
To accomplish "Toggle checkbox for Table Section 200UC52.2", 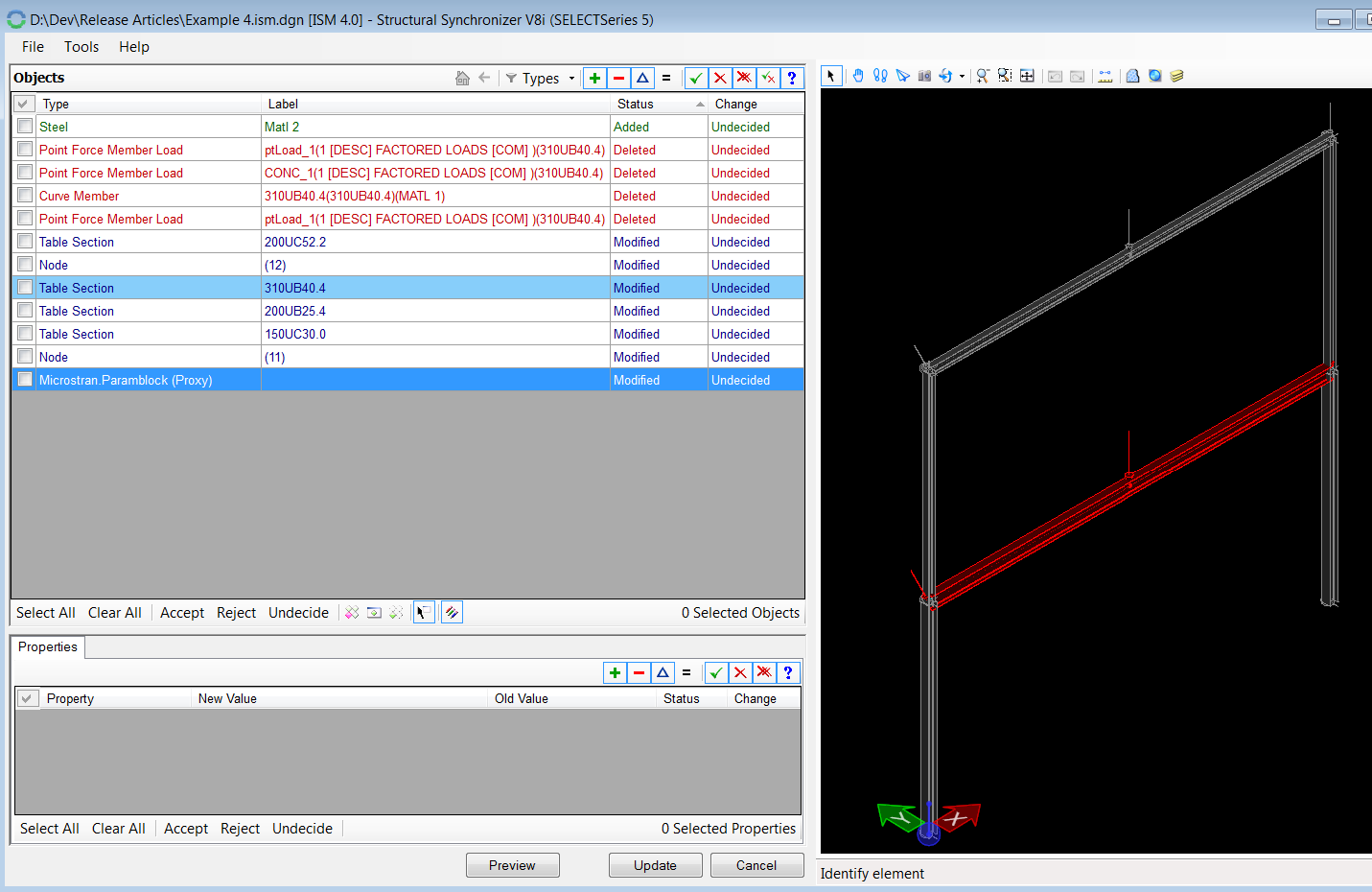I will click(25, 242).
